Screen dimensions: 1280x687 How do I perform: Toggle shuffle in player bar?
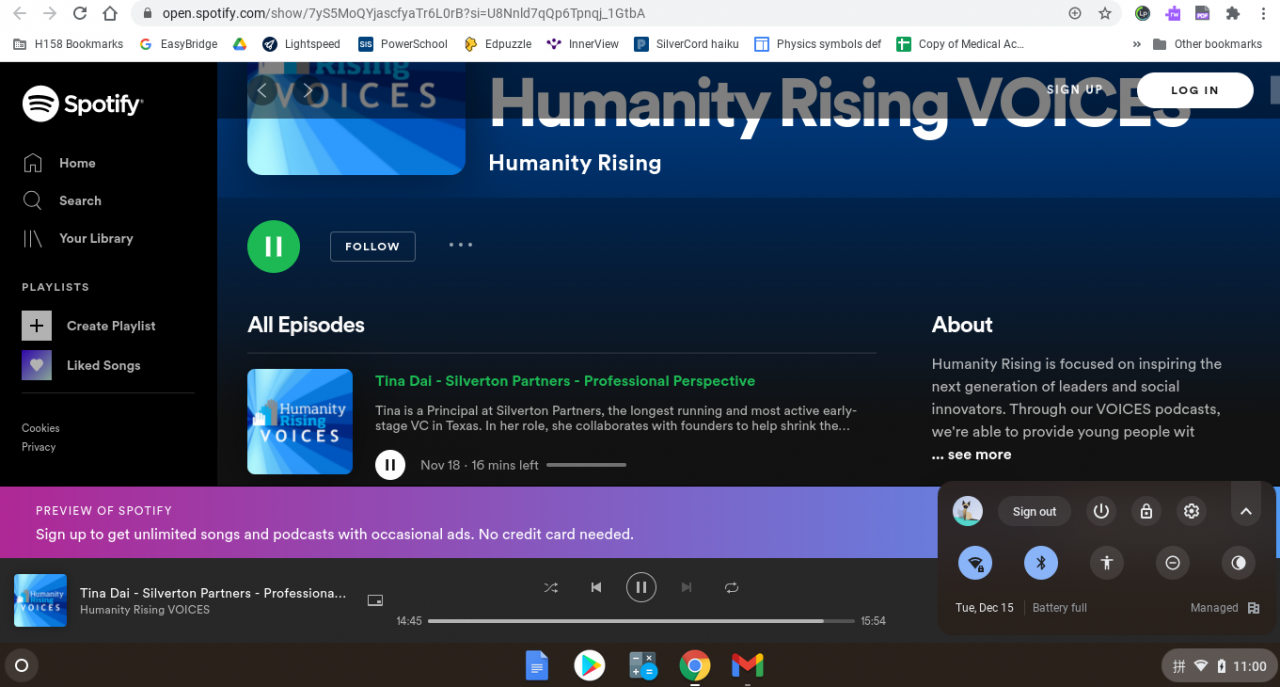point(551,588)
